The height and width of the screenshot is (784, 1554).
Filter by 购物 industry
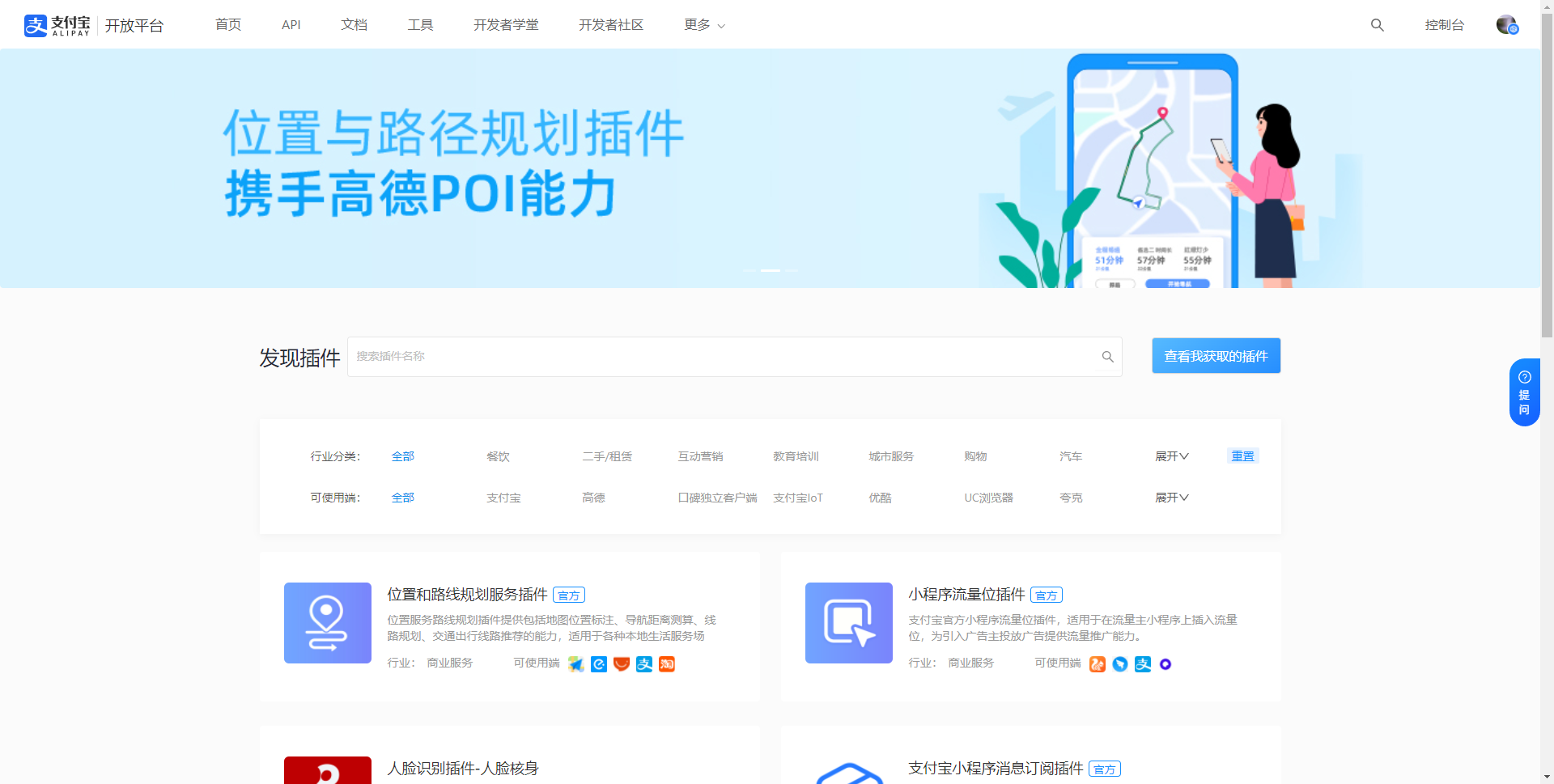(x=976, y=456)
